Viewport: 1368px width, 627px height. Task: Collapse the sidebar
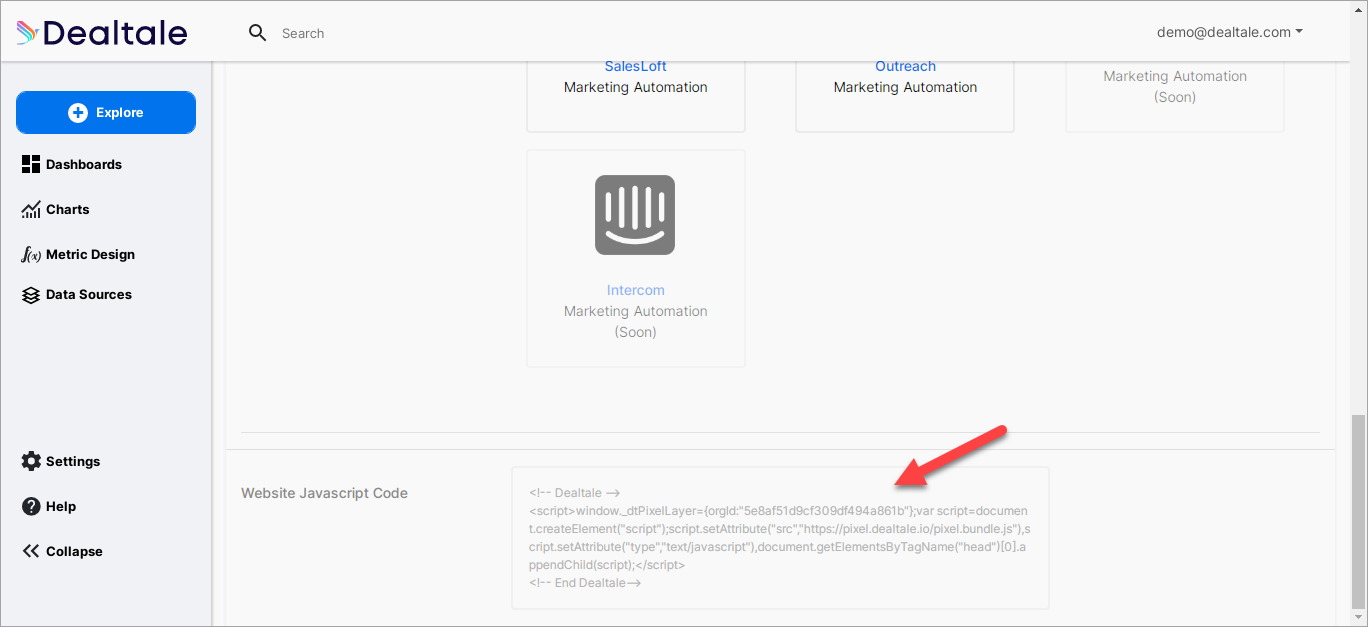point(62,551)
